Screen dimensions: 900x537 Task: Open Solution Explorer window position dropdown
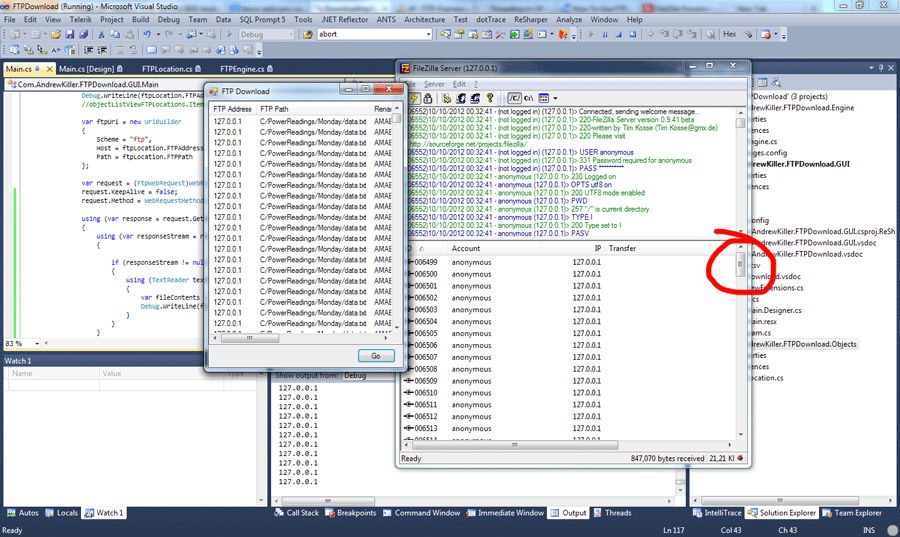click(x=871, y=67)
